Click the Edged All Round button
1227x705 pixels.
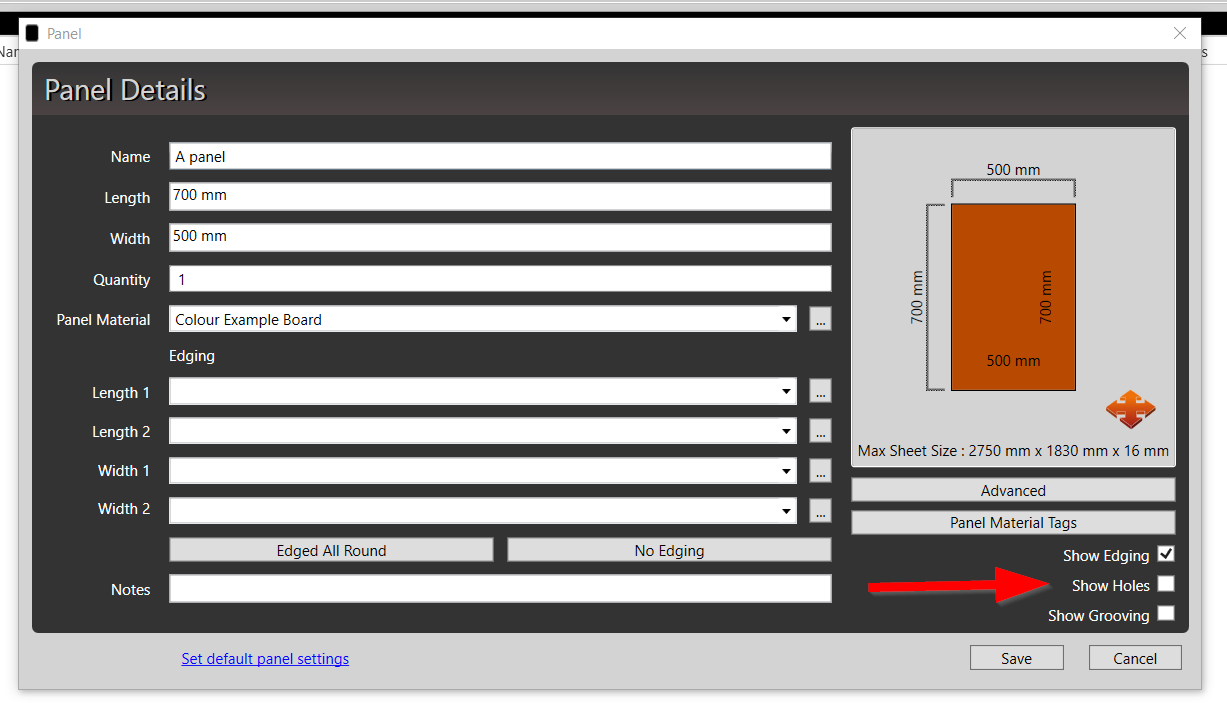(x=331, y=550)
